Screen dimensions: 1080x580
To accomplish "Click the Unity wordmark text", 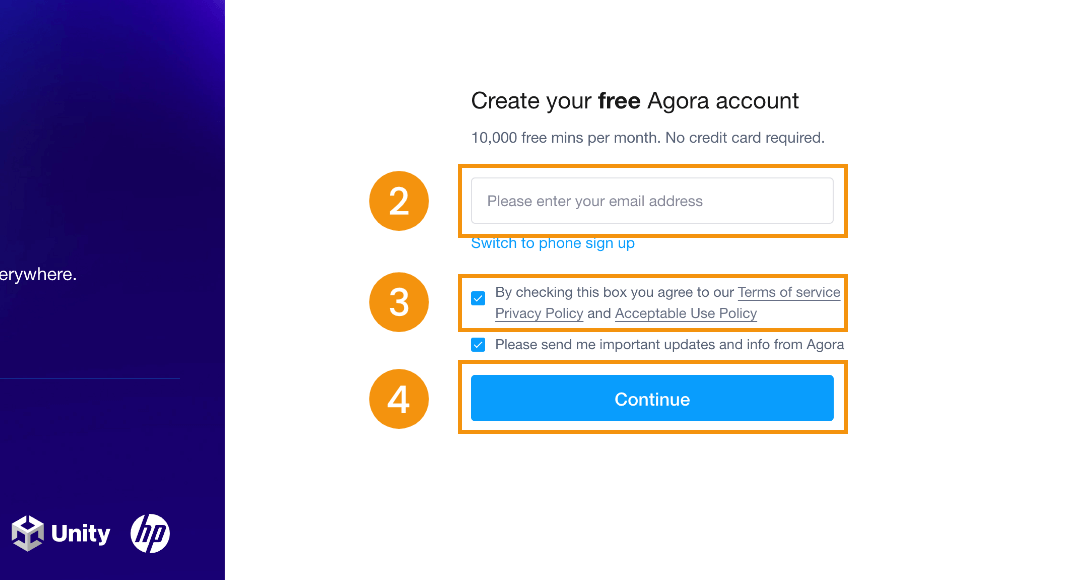I will [81, 534].
